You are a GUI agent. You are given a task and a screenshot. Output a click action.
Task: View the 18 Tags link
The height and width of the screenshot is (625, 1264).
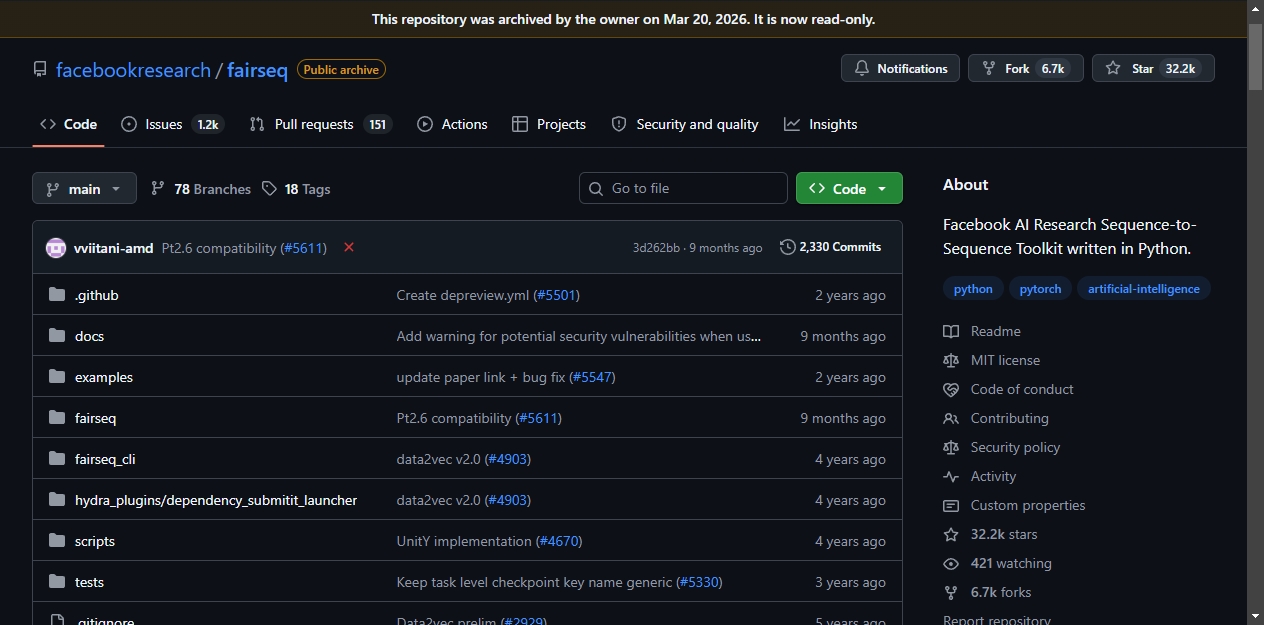tap(296, 188)
